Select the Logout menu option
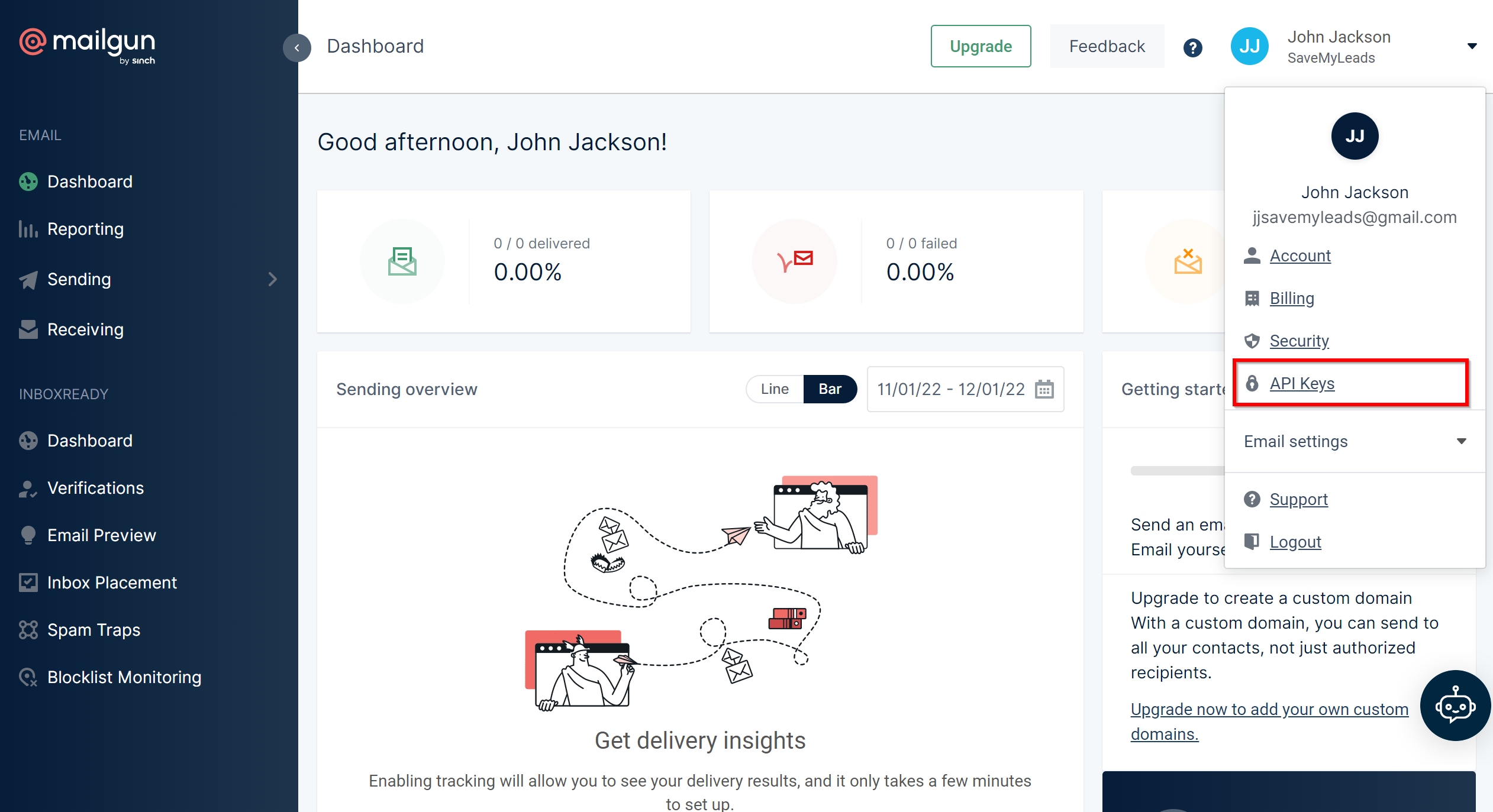The image size is (1493, 812). tap(1294, 541)
